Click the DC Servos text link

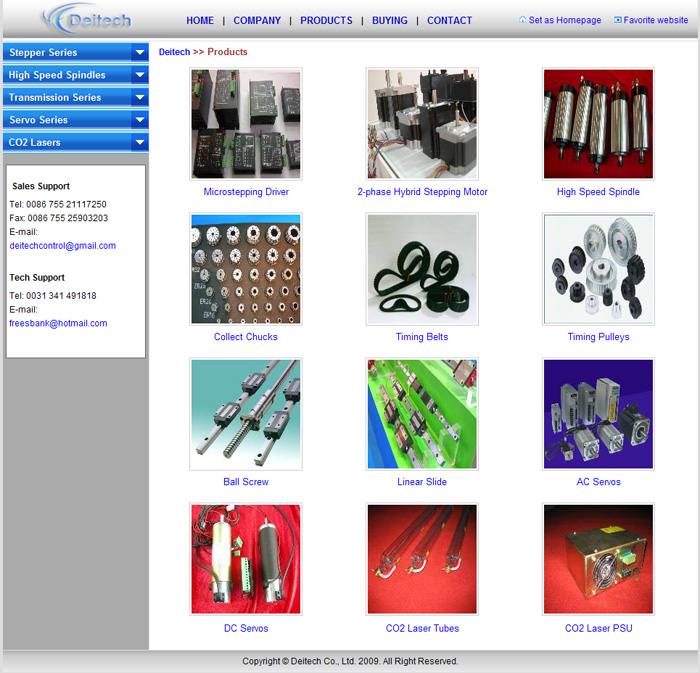246,628
